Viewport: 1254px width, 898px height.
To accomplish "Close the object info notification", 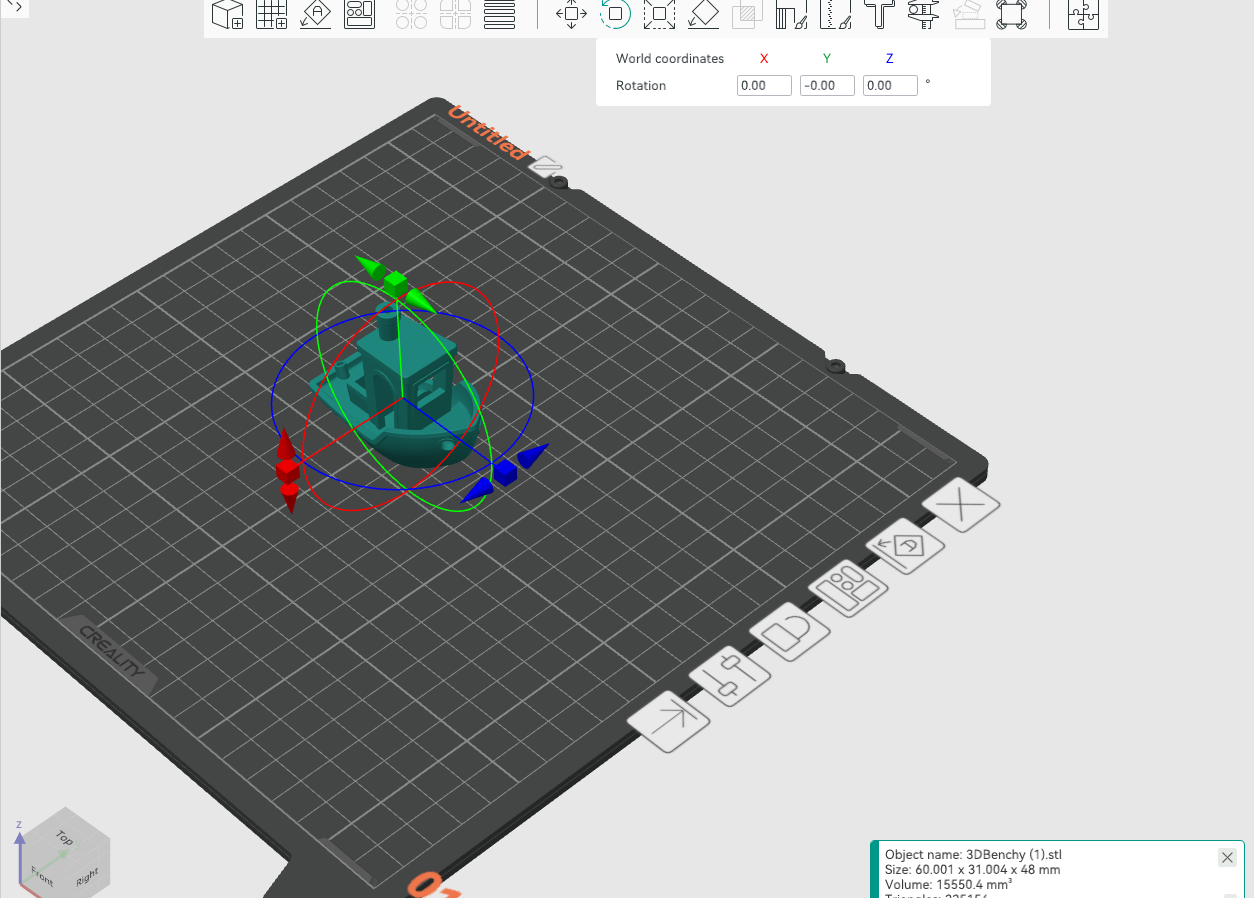I will (1227, 857).
